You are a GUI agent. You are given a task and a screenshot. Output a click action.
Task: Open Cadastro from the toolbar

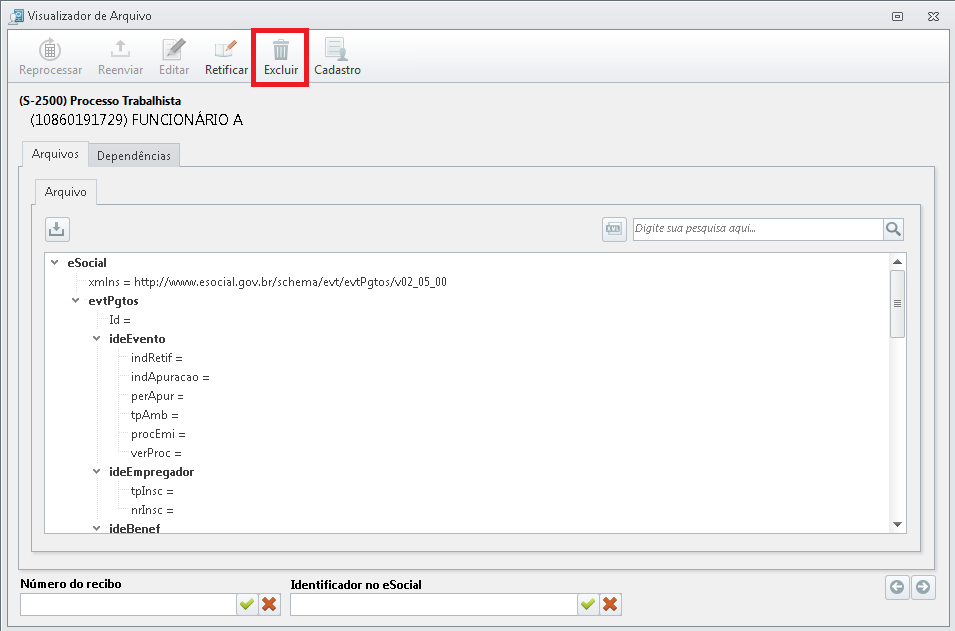pyautogui.click(x=337, y=58)
